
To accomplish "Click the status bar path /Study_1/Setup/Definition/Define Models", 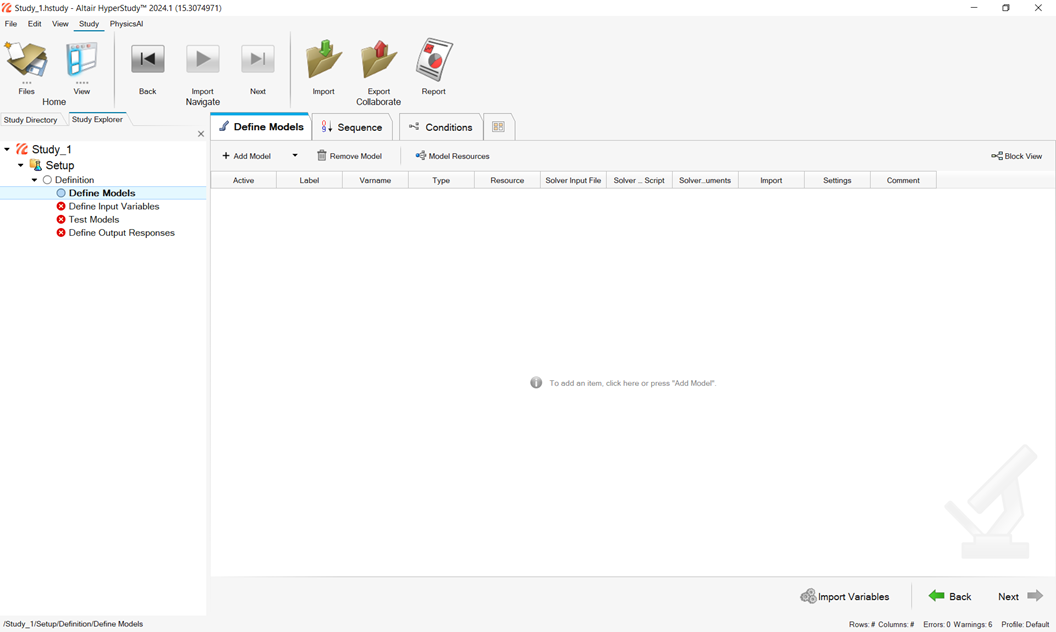I will pyautogui.click(x=73, y=624).
